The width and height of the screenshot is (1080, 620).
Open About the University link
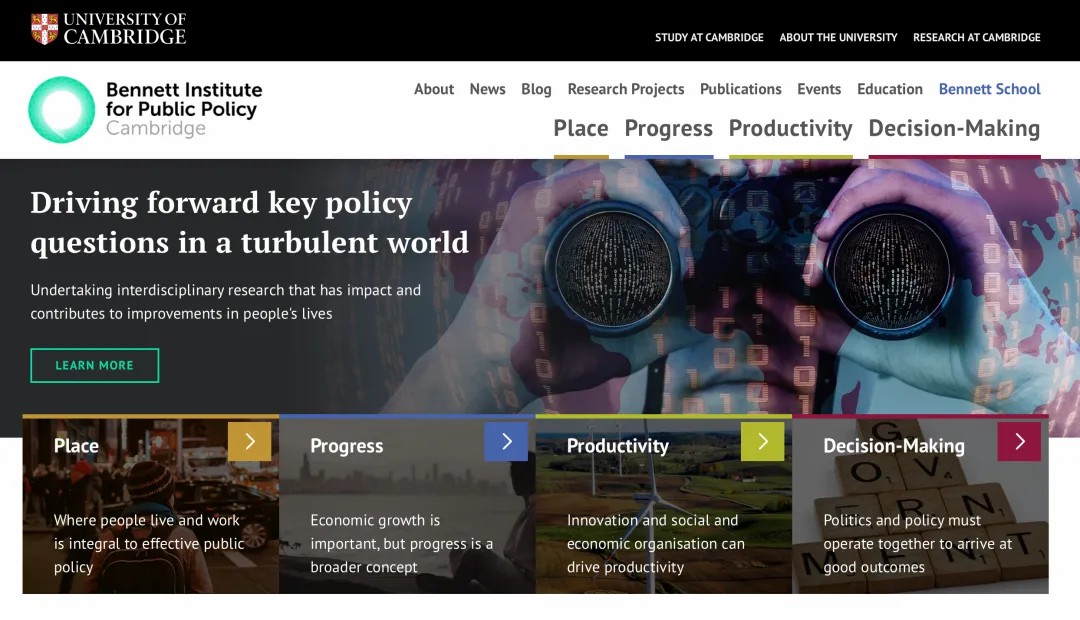point(838,37)
